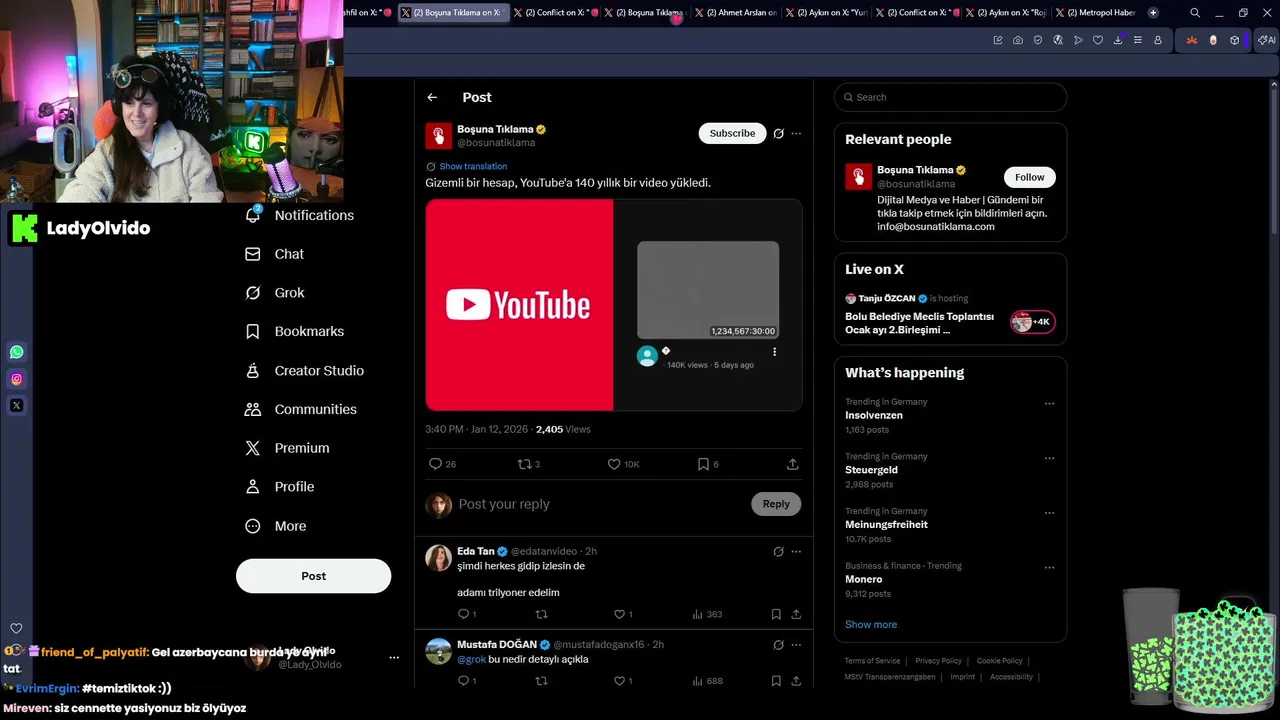Viewport: 1280px width, 720px height.
Task: Expand the More menu in the X sidebar
Action: (276, 526)
